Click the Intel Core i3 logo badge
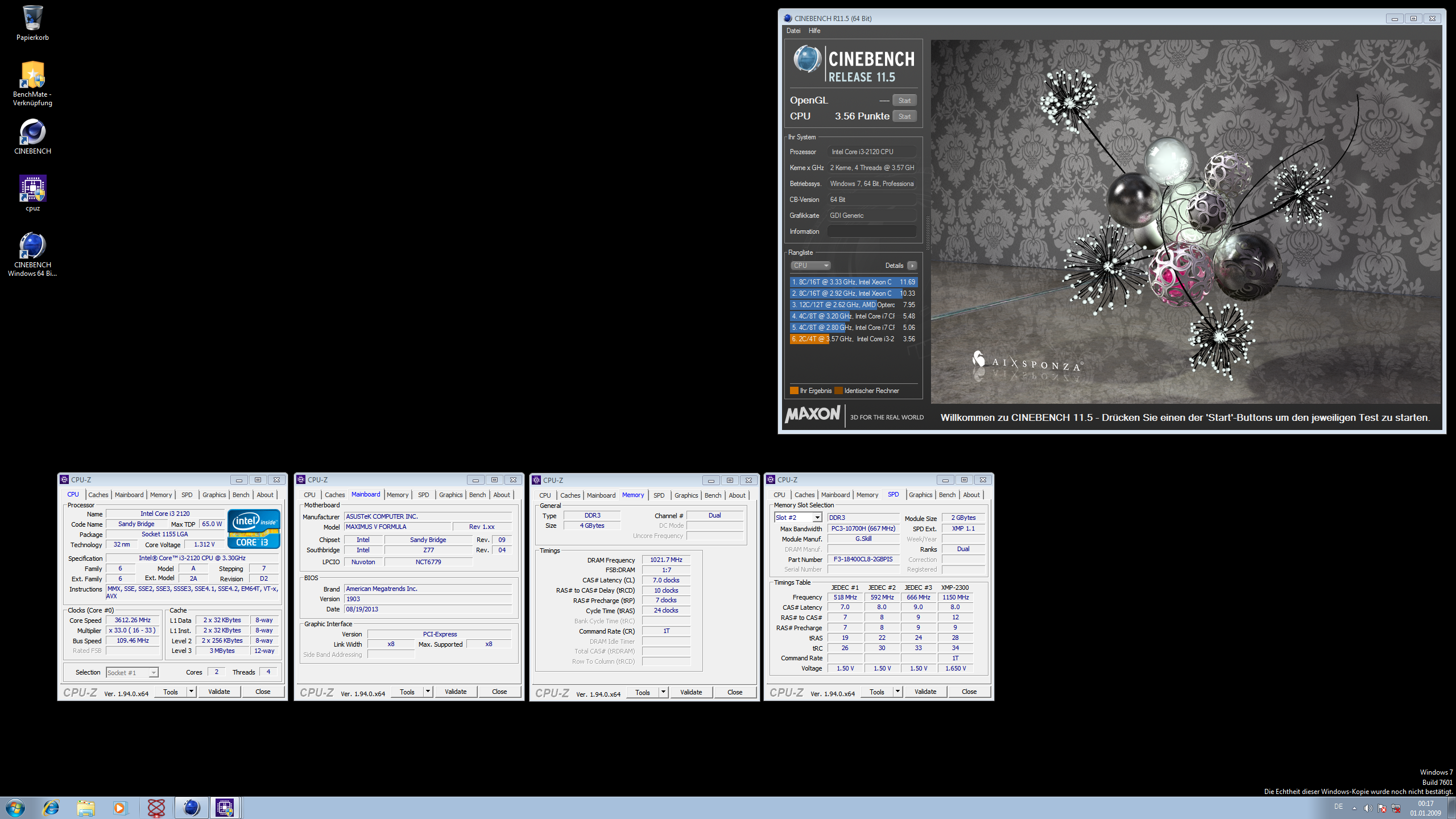Screen dimensions: 1456x819 [254, 529]
